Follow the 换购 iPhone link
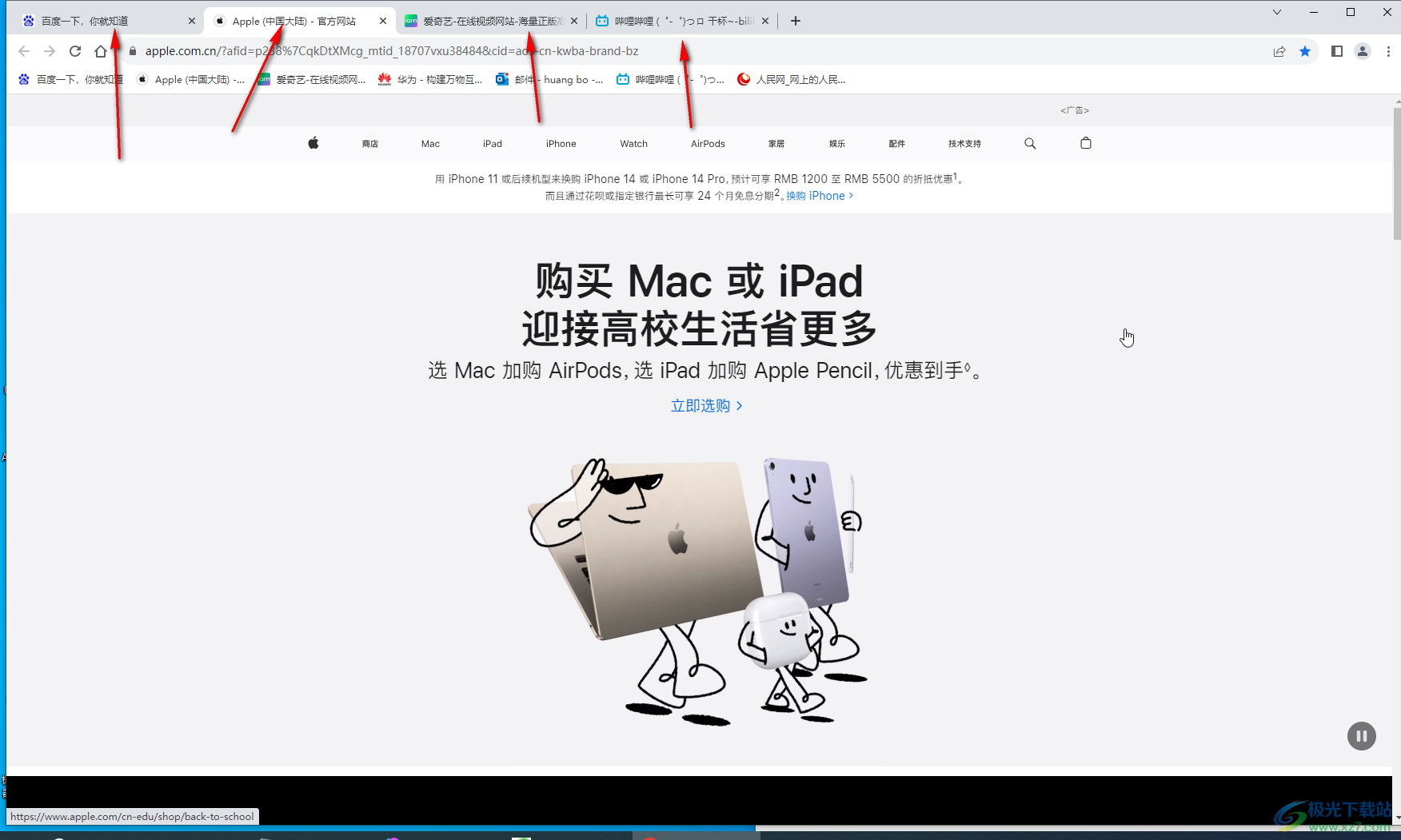 (x=820, y=196)
